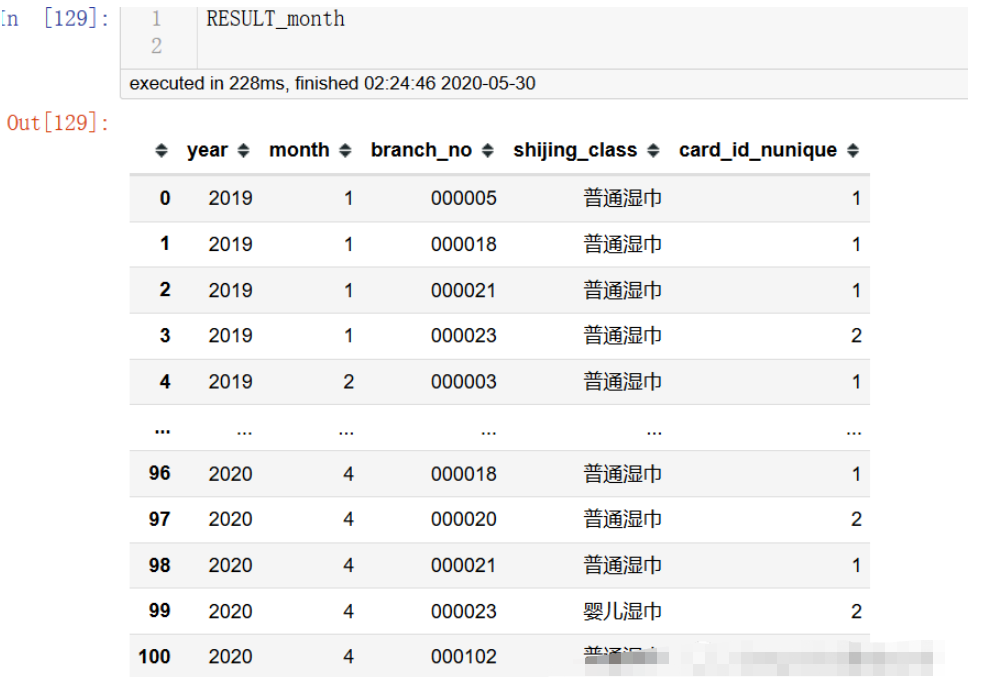This screenshot has height=677, width=1004.
Task: Sort by the card_id_nunique column arrows
Action: coord(853,151)
